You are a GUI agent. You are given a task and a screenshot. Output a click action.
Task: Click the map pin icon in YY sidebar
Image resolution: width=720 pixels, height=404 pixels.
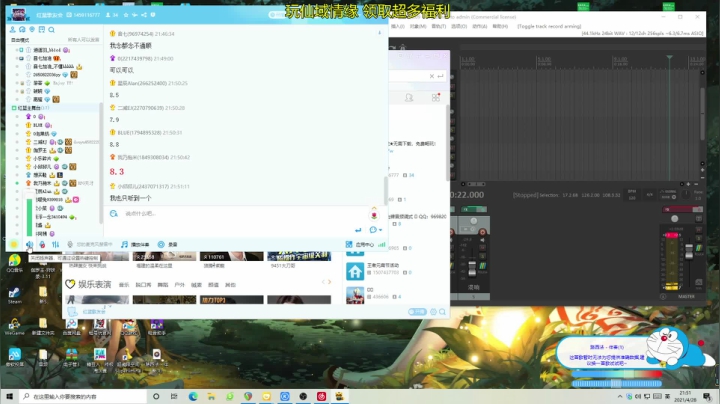click(x=32, y=29)
